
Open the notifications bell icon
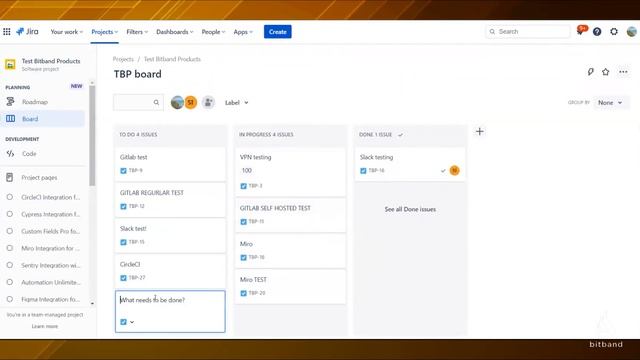(x=580, y=31)
